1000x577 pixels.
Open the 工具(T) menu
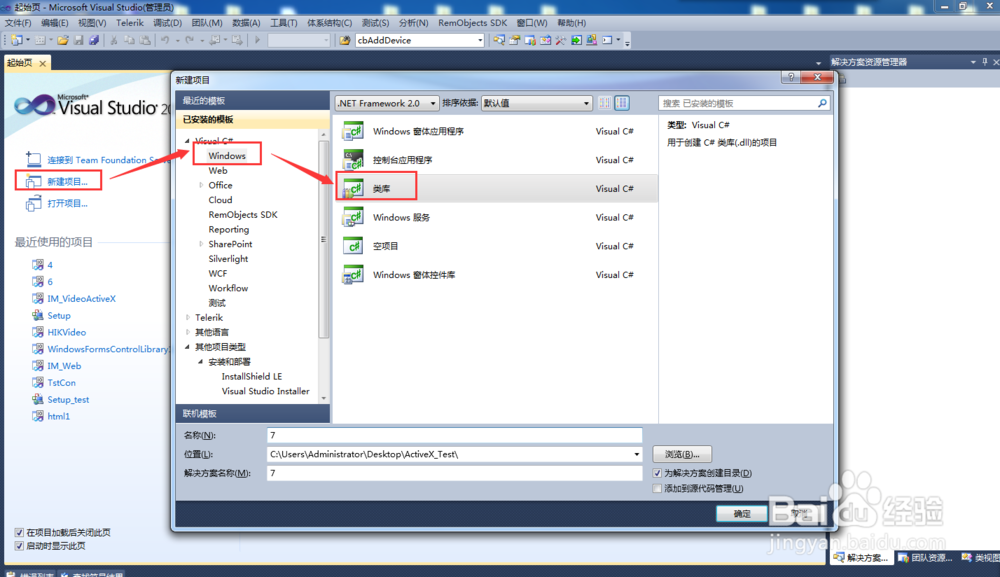[x=284, y=23]
